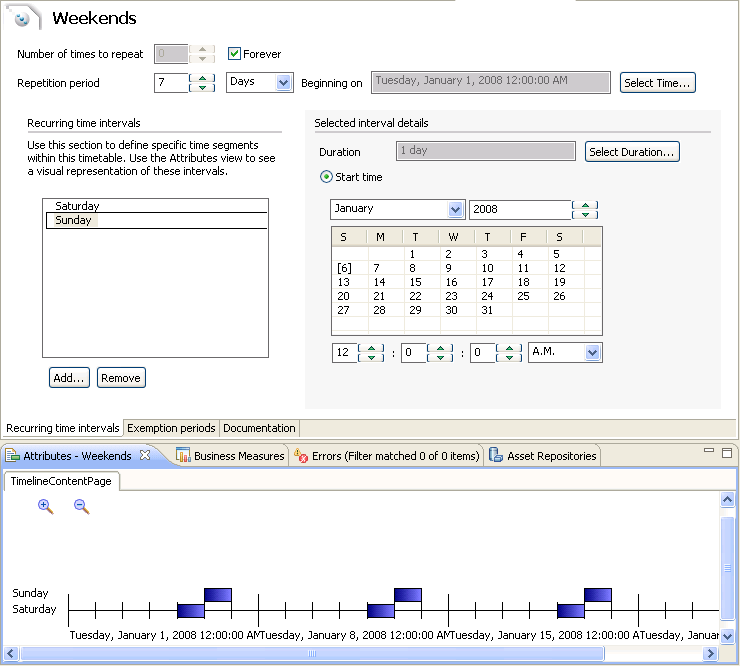Select the Saturday interval in list
Image resolution: width=740 pixels, height=666 pixels.
coord(156,206)
